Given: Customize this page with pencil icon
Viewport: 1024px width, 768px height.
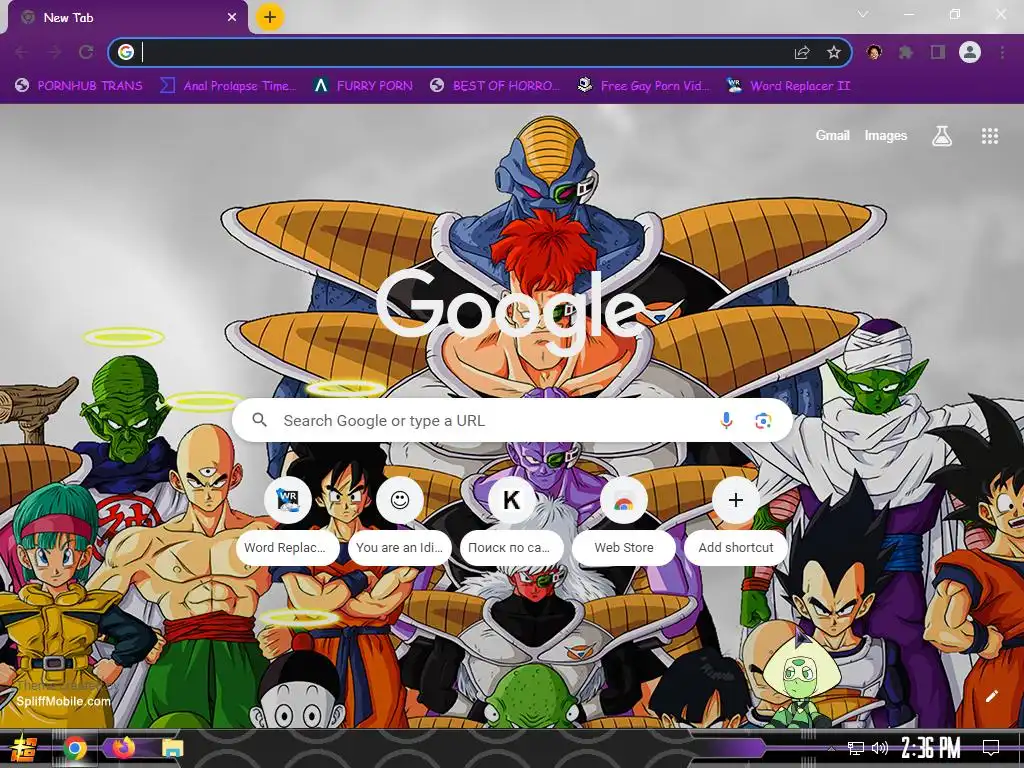Looking at the screenshot, I should point(991,696).
